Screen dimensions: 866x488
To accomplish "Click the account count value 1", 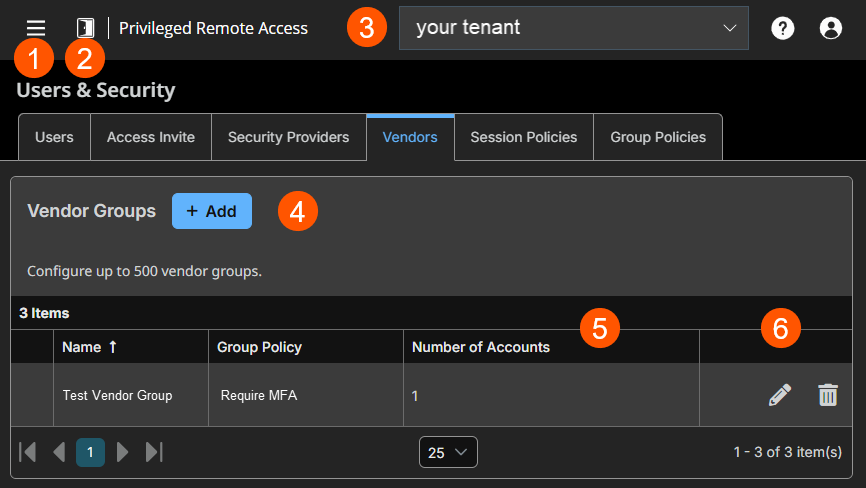I will (415, 396).
